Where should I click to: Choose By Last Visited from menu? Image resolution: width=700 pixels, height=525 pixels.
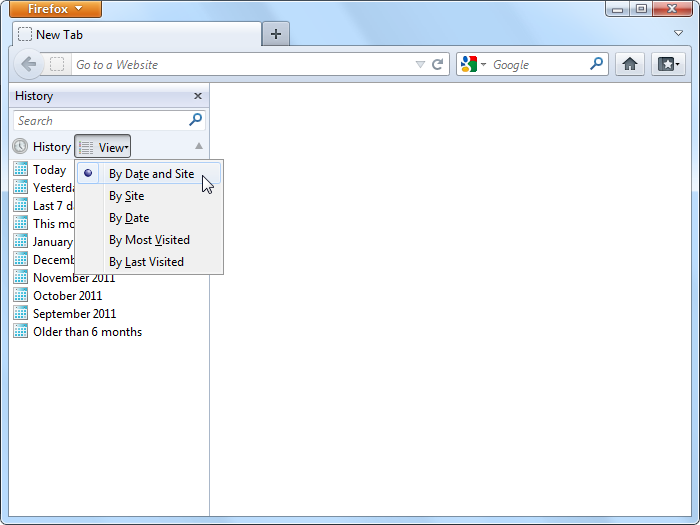tap(146, 262)
